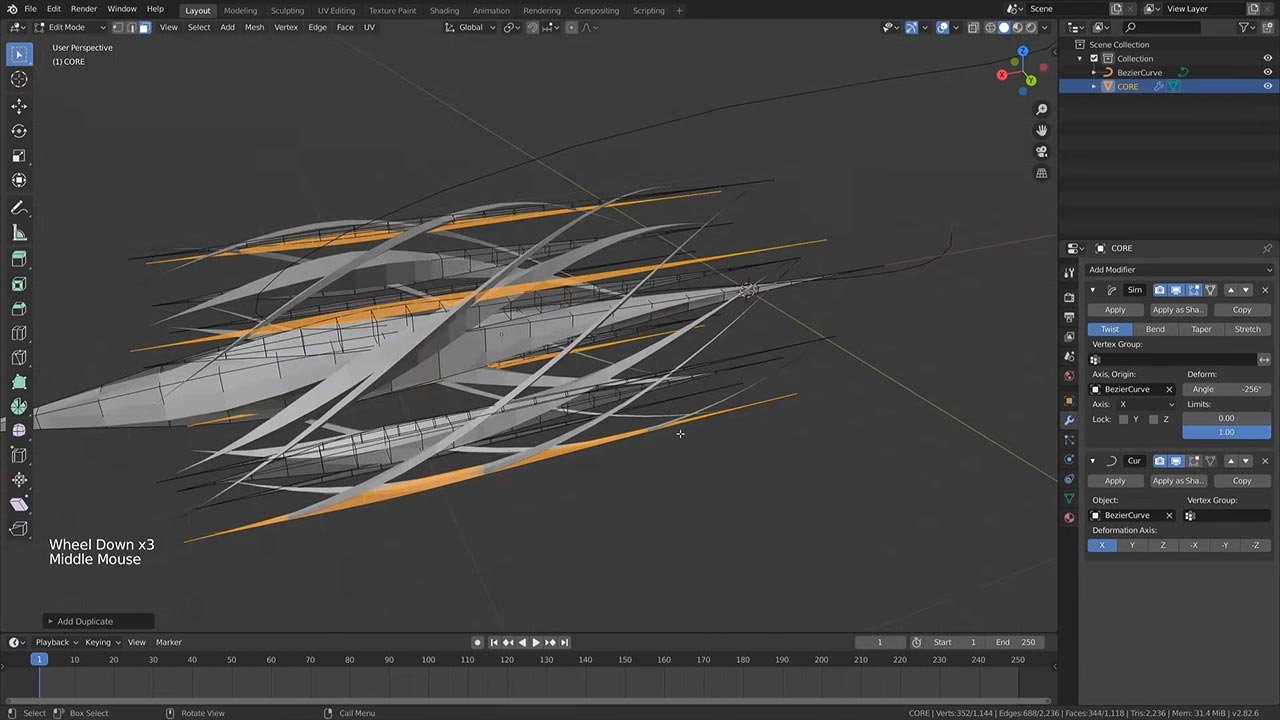Screen dimensions: 1280x720
Task: Switch to face select mode
Action: 145,27
